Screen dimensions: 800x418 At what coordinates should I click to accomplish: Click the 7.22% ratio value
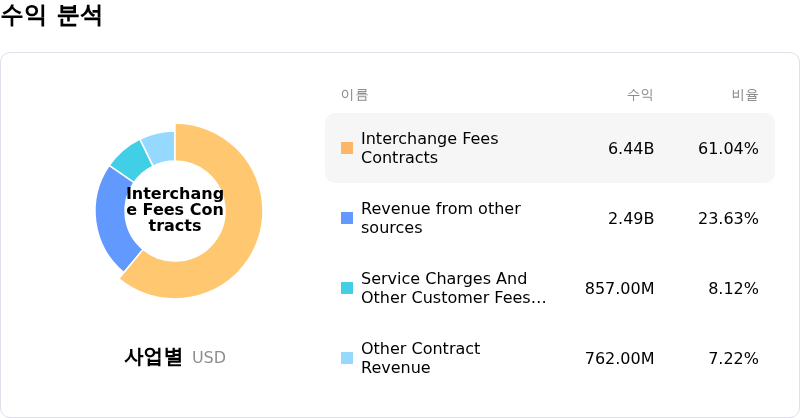click(733, 358)
